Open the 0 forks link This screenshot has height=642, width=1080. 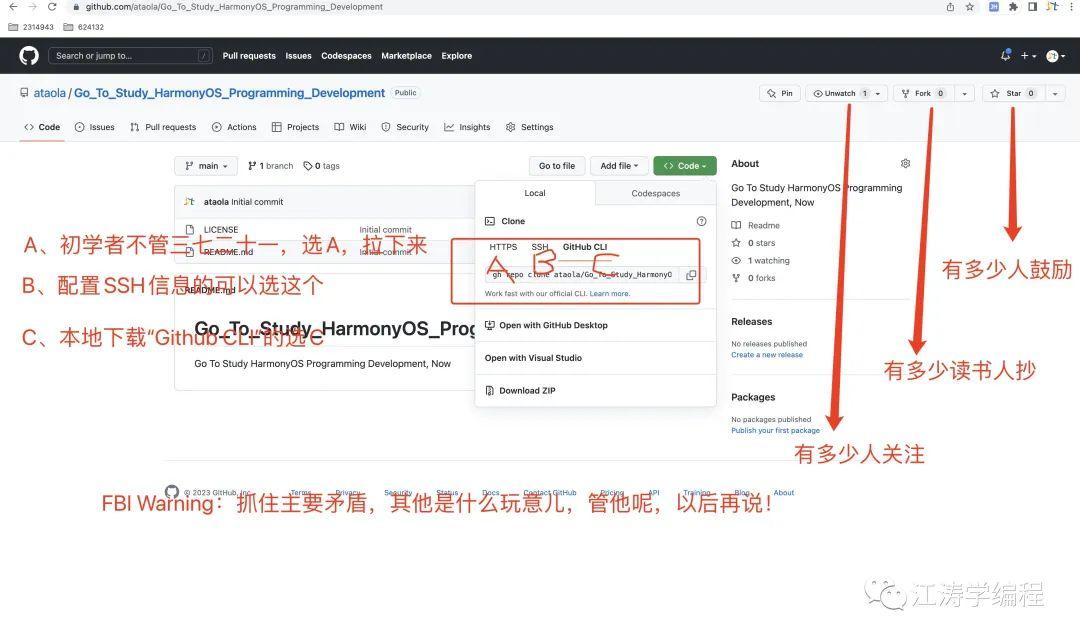tap(753, 278)
